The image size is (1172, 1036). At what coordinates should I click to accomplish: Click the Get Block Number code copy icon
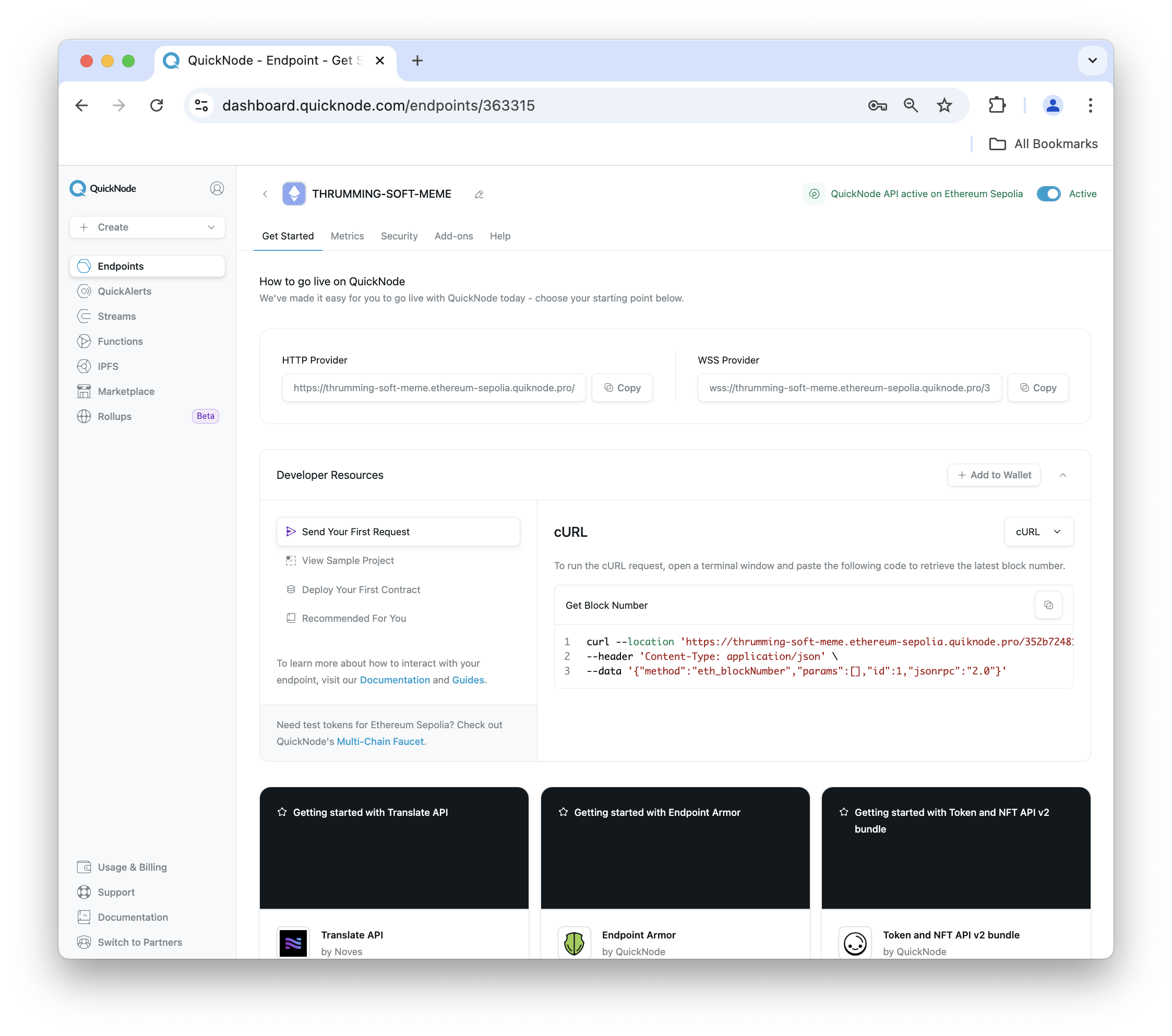click(1049, 605)
